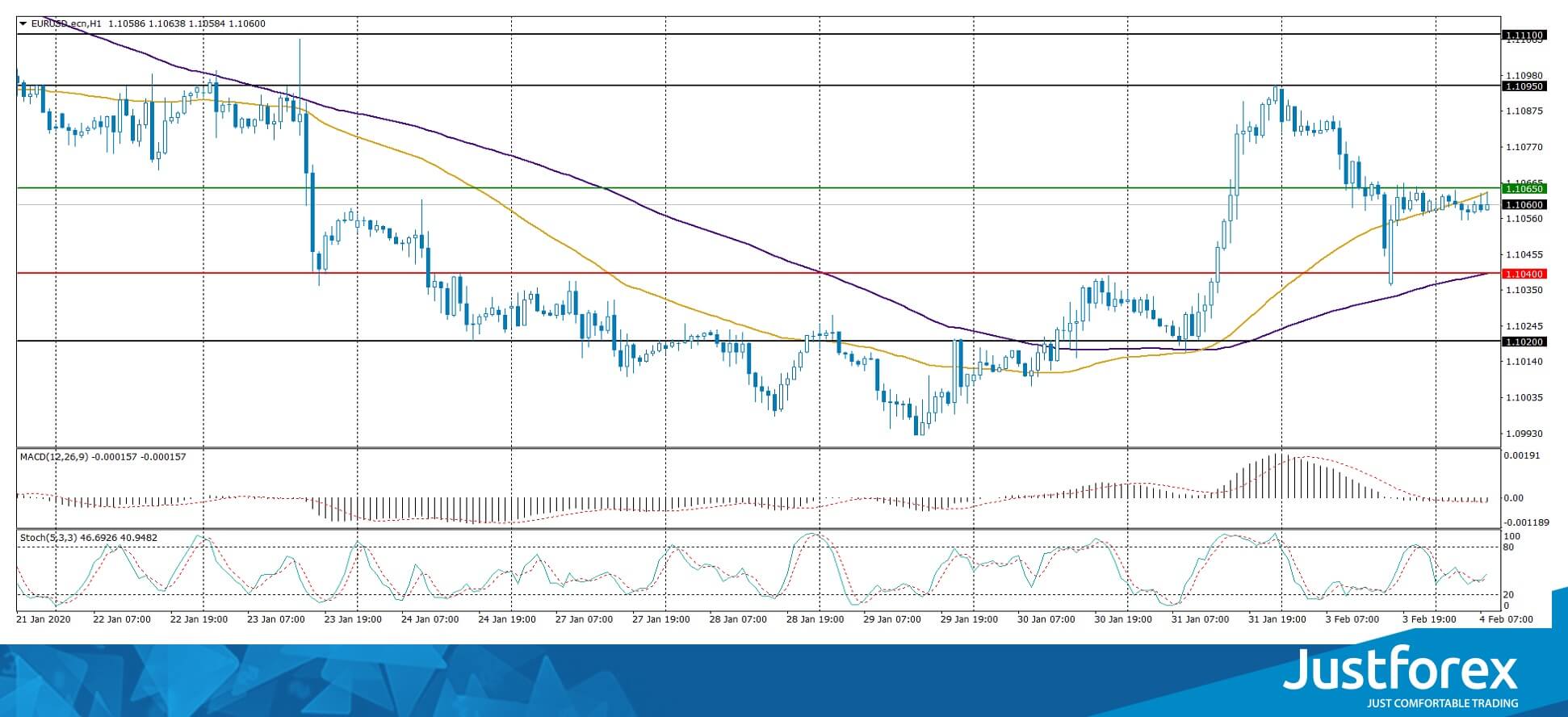The image size is (1568, 717).
Task: Click price scale value 1.10140
Action: [1524, 362]
